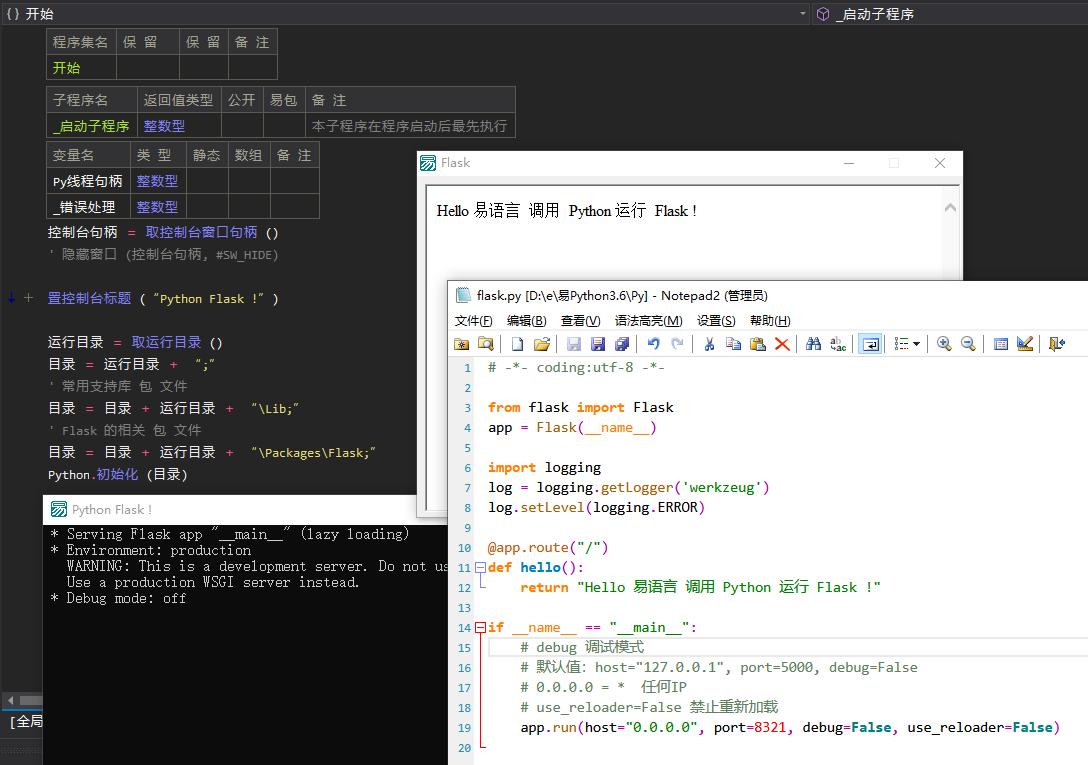The height and width of the screenshot is (765, 1088).
Task: Click the select scheme icon in Notepad2
Action: 1001,344
